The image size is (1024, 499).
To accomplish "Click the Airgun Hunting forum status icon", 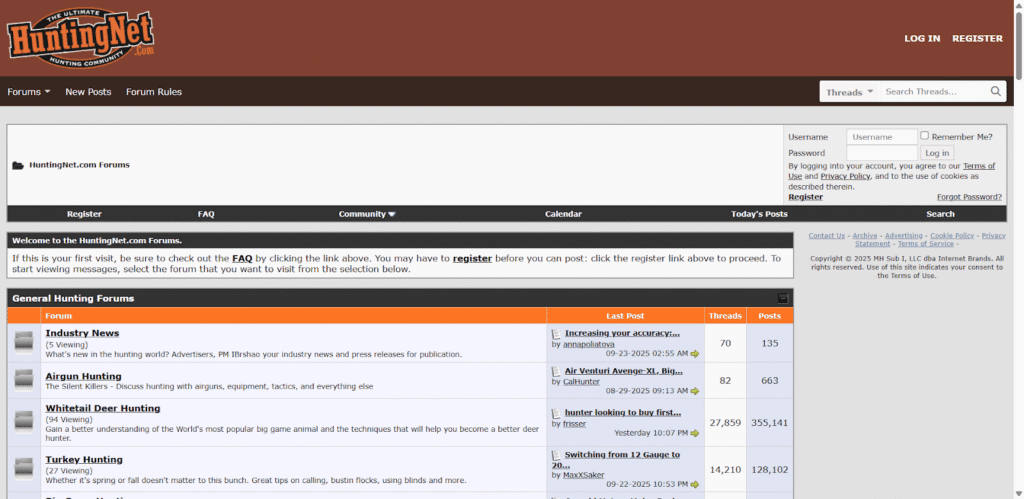I will pos(24,380).
